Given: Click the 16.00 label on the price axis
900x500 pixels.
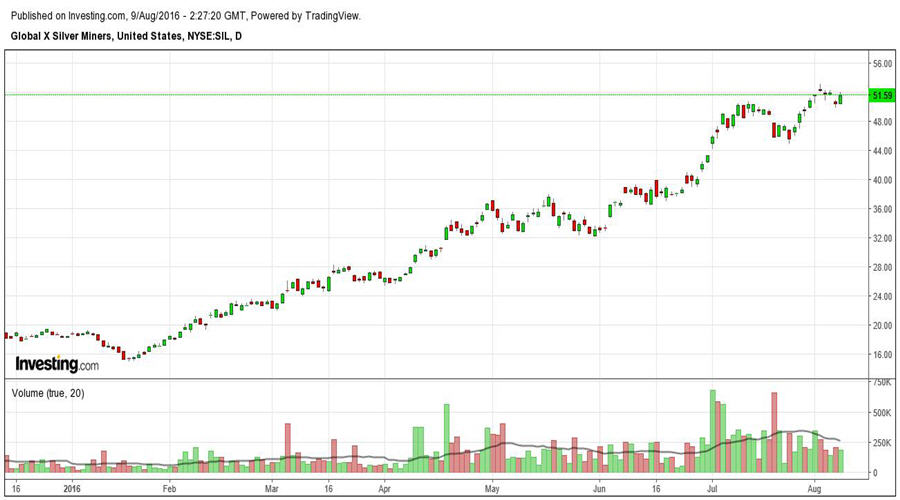Looking at the screenshot, I should (882, 355).
